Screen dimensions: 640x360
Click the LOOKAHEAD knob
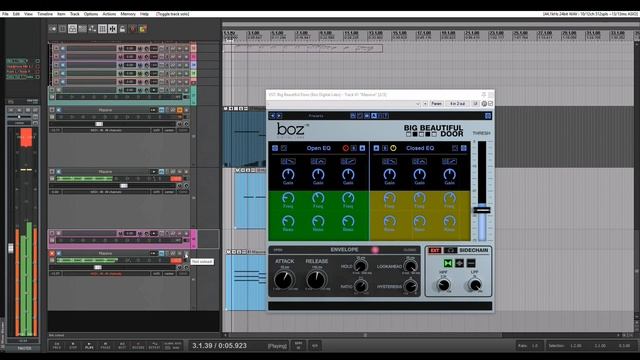(410, 266)
